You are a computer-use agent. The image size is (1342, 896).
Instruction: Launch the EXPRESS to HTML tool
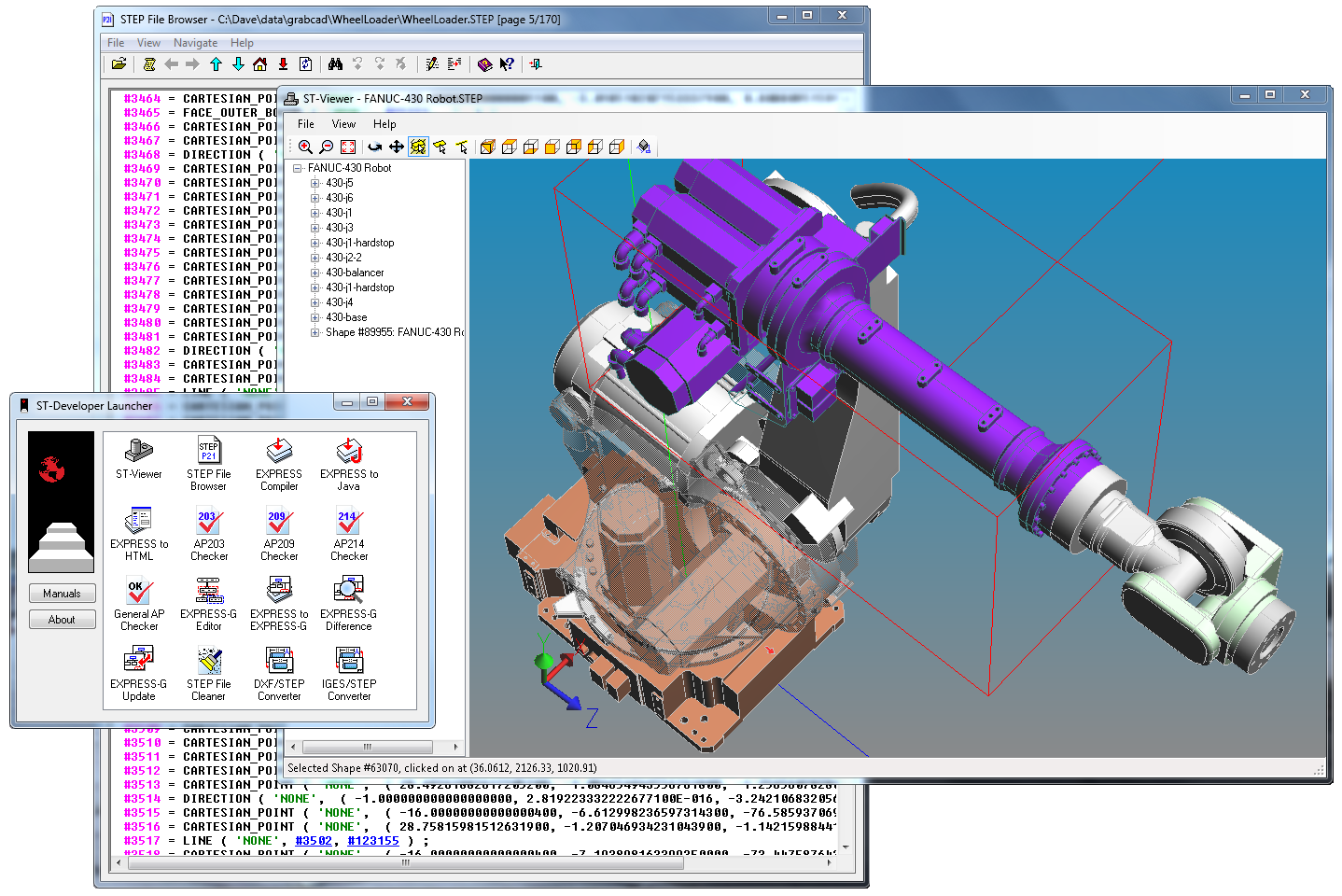coord(139,533)
